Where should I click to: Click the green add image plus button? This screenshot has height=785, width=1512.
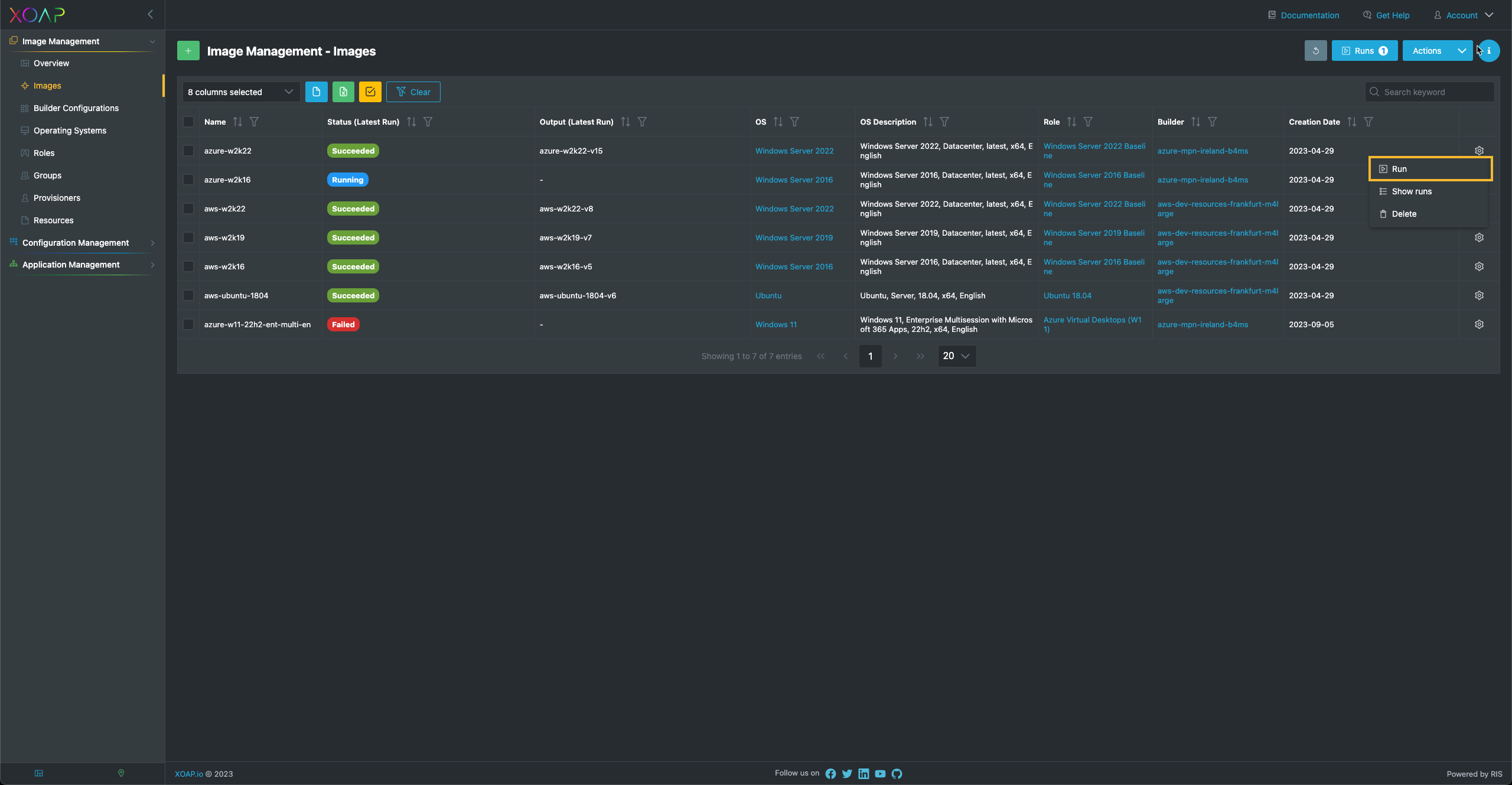(x=188, y=51)
